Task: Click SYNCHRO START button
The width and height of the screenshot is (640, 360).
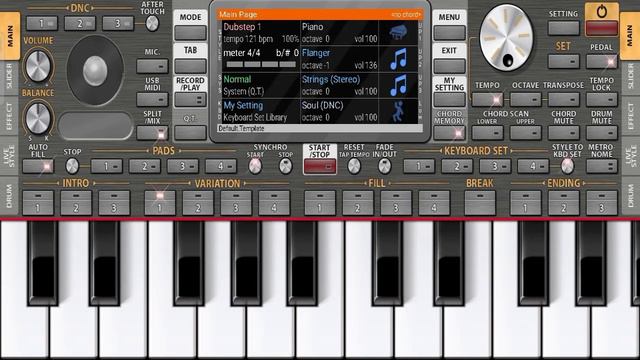Action: (255, 166)
